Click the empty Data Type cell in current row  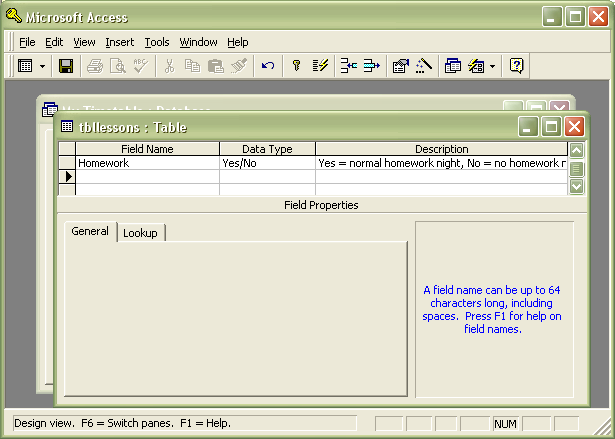(x=267, y=177)
